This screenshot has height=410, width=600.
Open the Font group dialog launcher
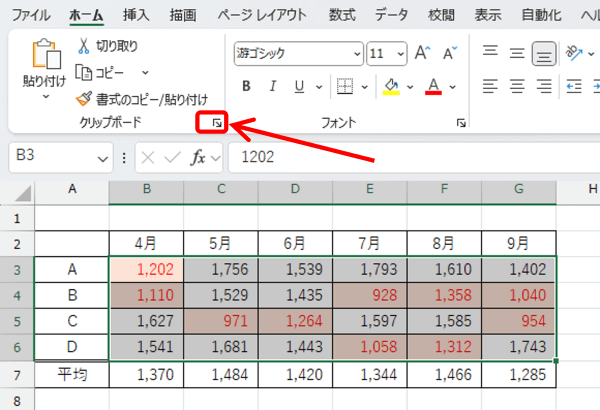[x=461, y=123]
